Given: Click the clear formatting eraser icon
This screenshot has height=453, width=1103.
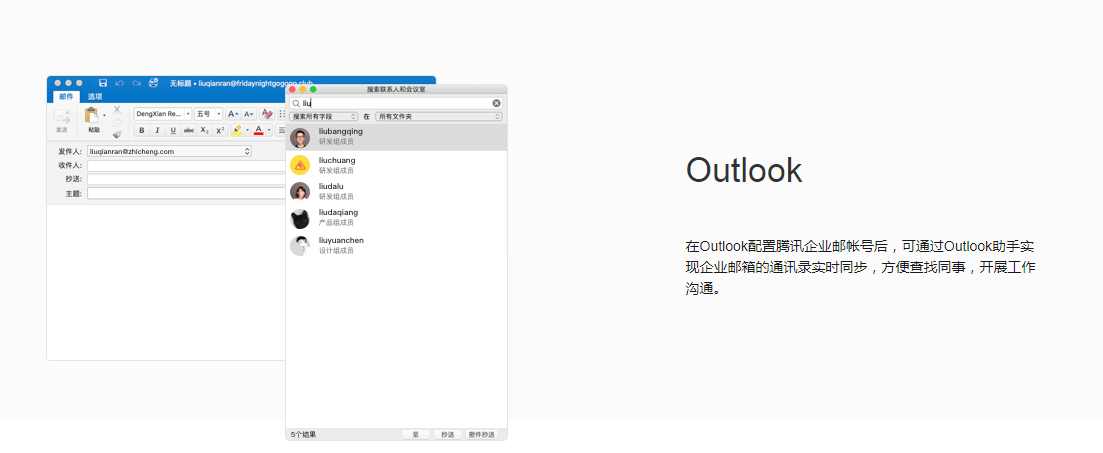Looking at the screenshot, I should (267, 114).
